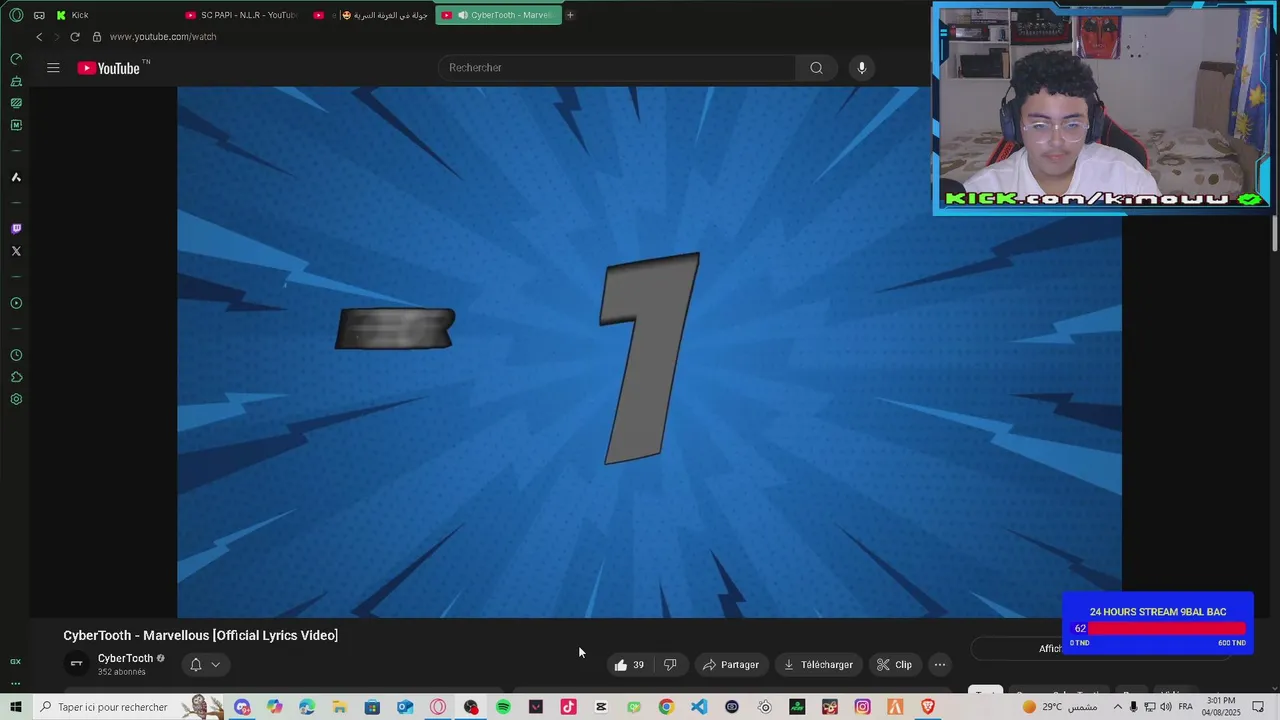Image resolution: width=1280 pixels, height=720 pixels.
Task: Open a new browser tab with the plus button
Action: (571, 15)
